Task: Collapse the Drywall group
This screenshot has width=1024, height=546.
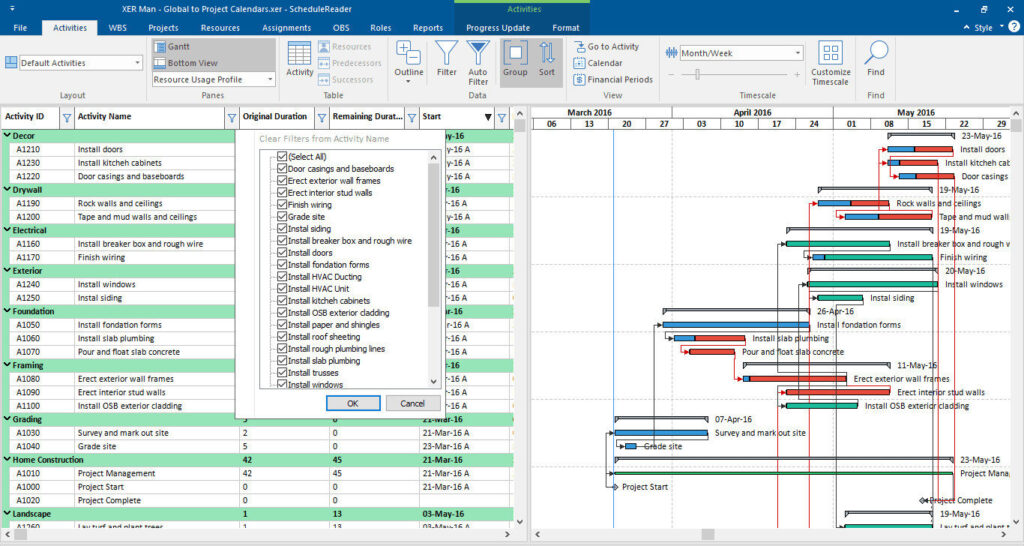Action: tap(7, 189)
